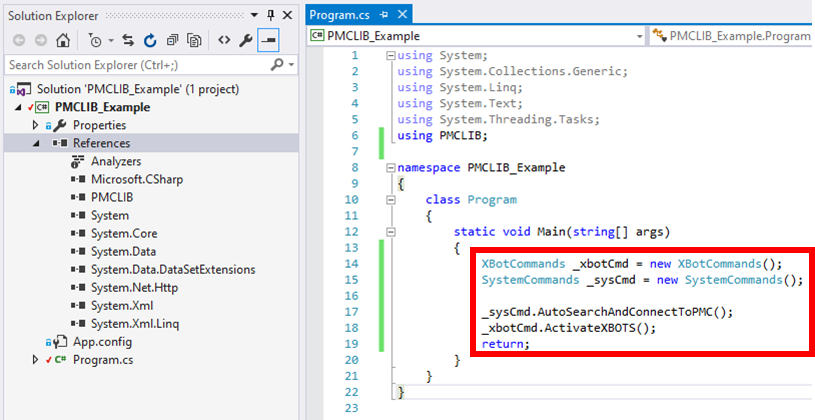The image size is (815, 420).
Task: Click the Collapse All icon
Action: [x=172, y=41]
